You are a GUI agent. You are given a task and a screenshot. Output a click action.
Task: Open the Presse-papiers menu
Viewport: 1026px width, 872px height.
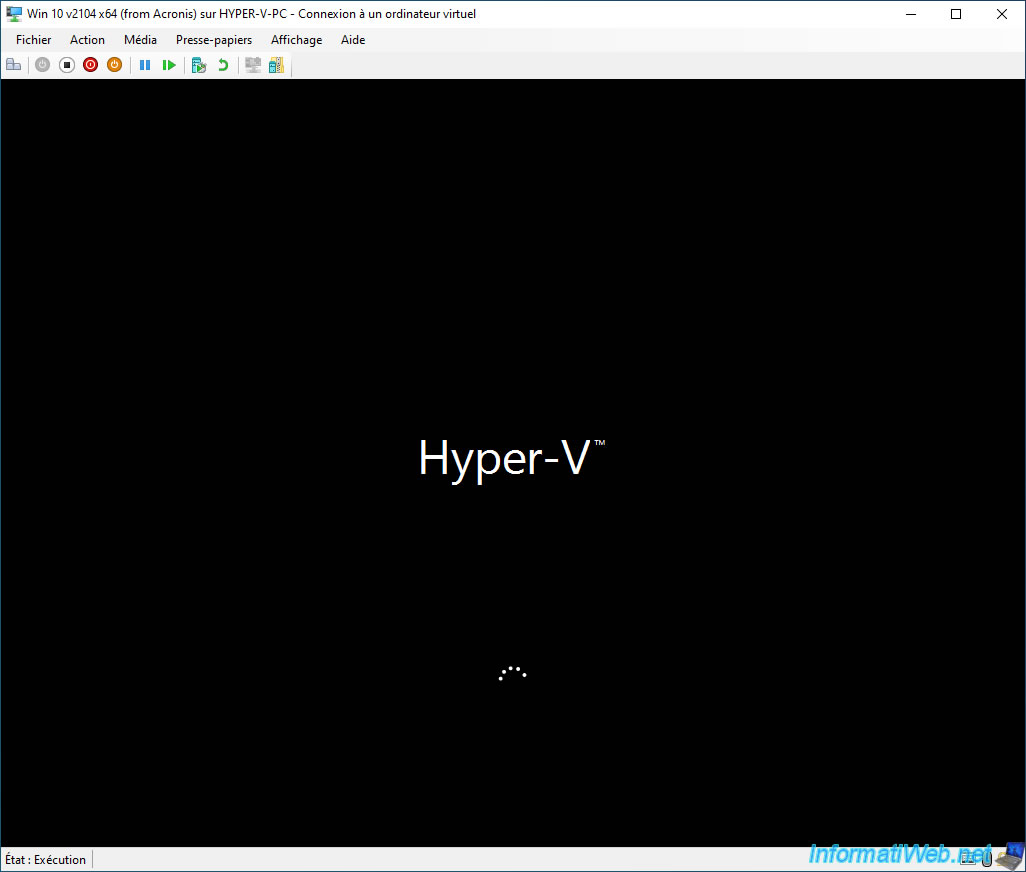click(x=214, y=40)
